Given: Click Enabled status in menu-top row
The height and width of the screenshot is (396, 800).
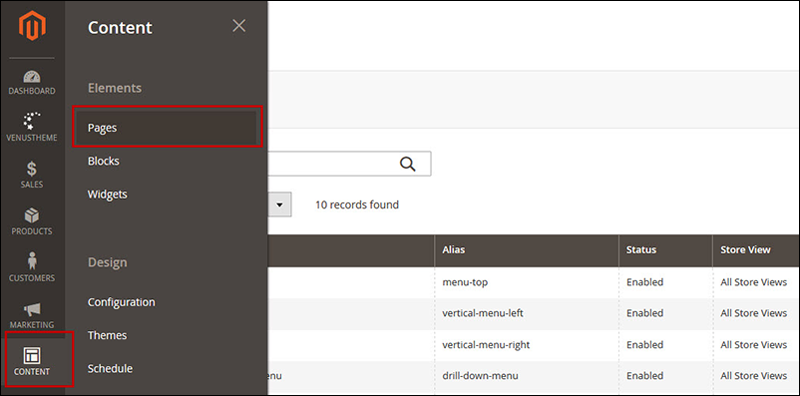Looking at the screenshot, I should [x=645, y=282].
